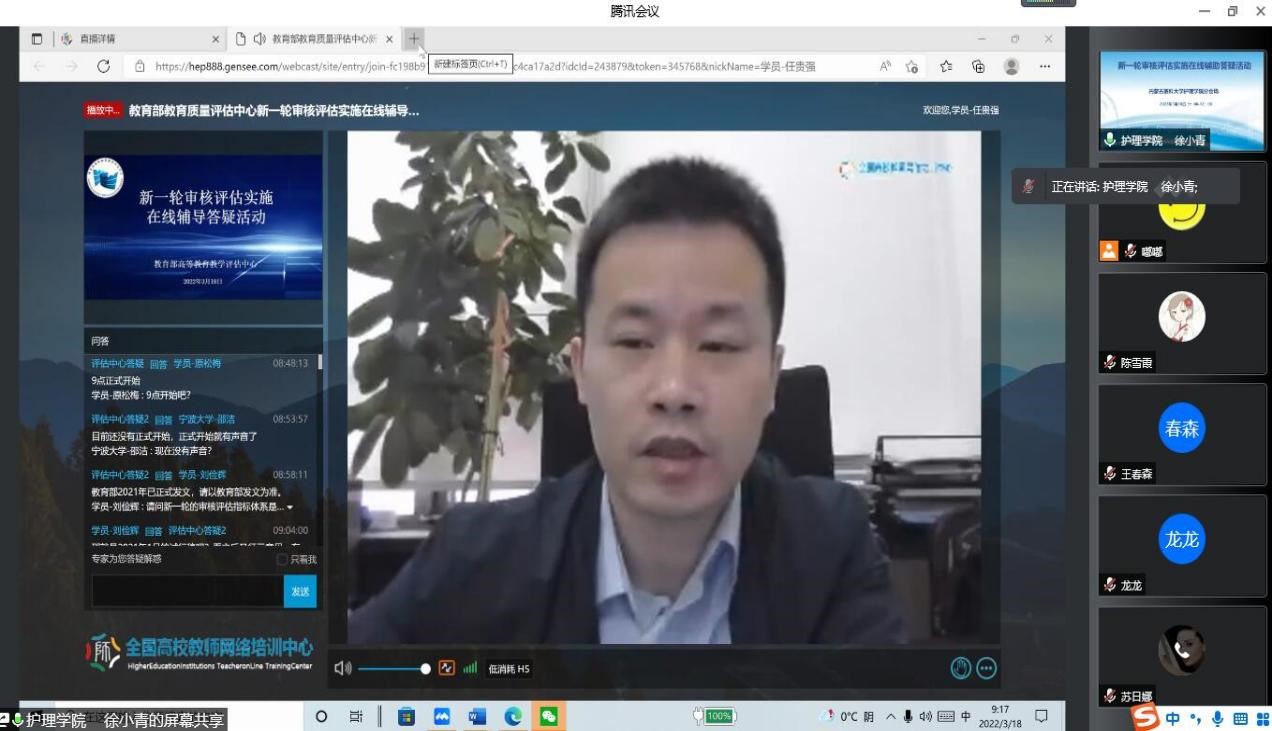The height and width of the screenshot is (731, 1272).
Task: Click the raise hand icon in player
Action: click(x=960, y=668)
